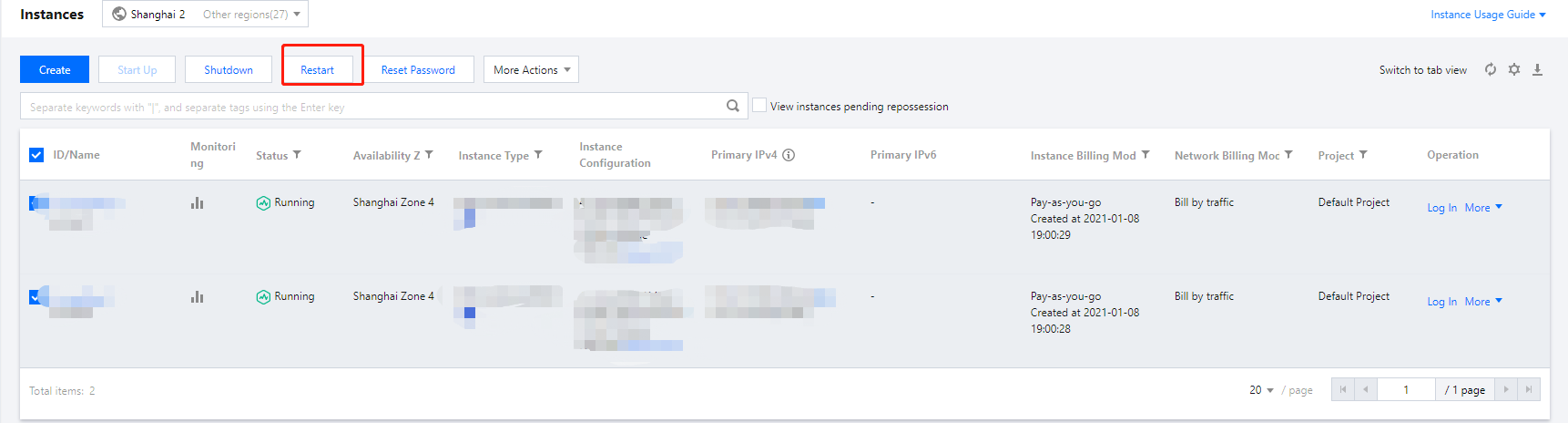Open monitoring chart for second instance
The width and height of the screenshot is (1568, 423).
[197, 297]
